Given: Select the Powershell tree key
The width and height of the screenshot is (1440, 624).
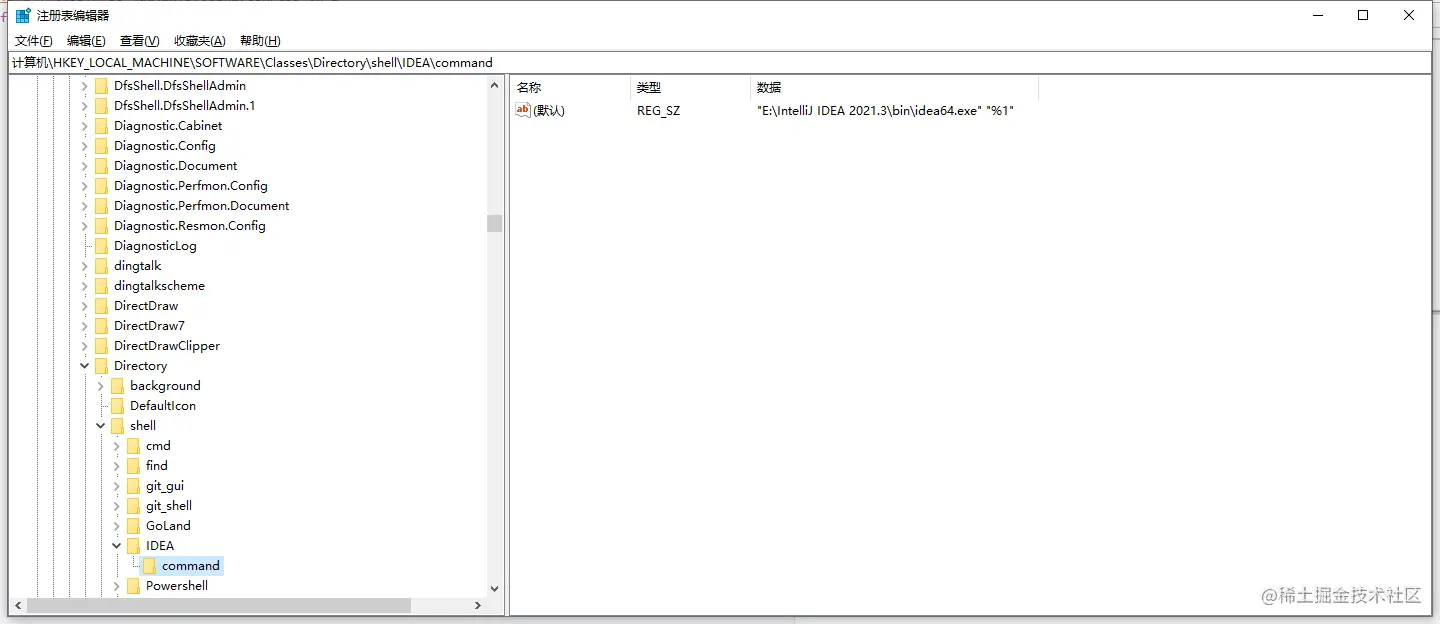Looking at the screenshot, I should pyautogui.click(x=177, y=586).
